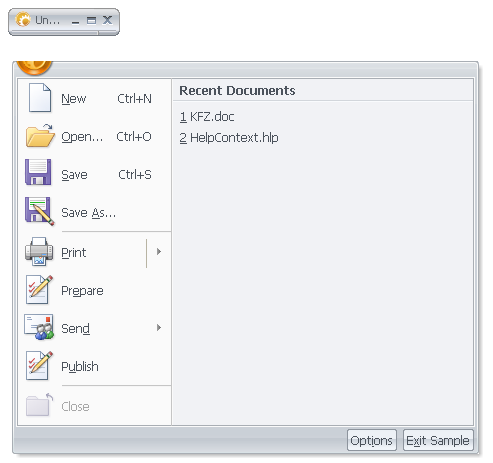Screen dimensions: 493x463
Task: Maximize the small untitled window
Action: tap(91, 21)
